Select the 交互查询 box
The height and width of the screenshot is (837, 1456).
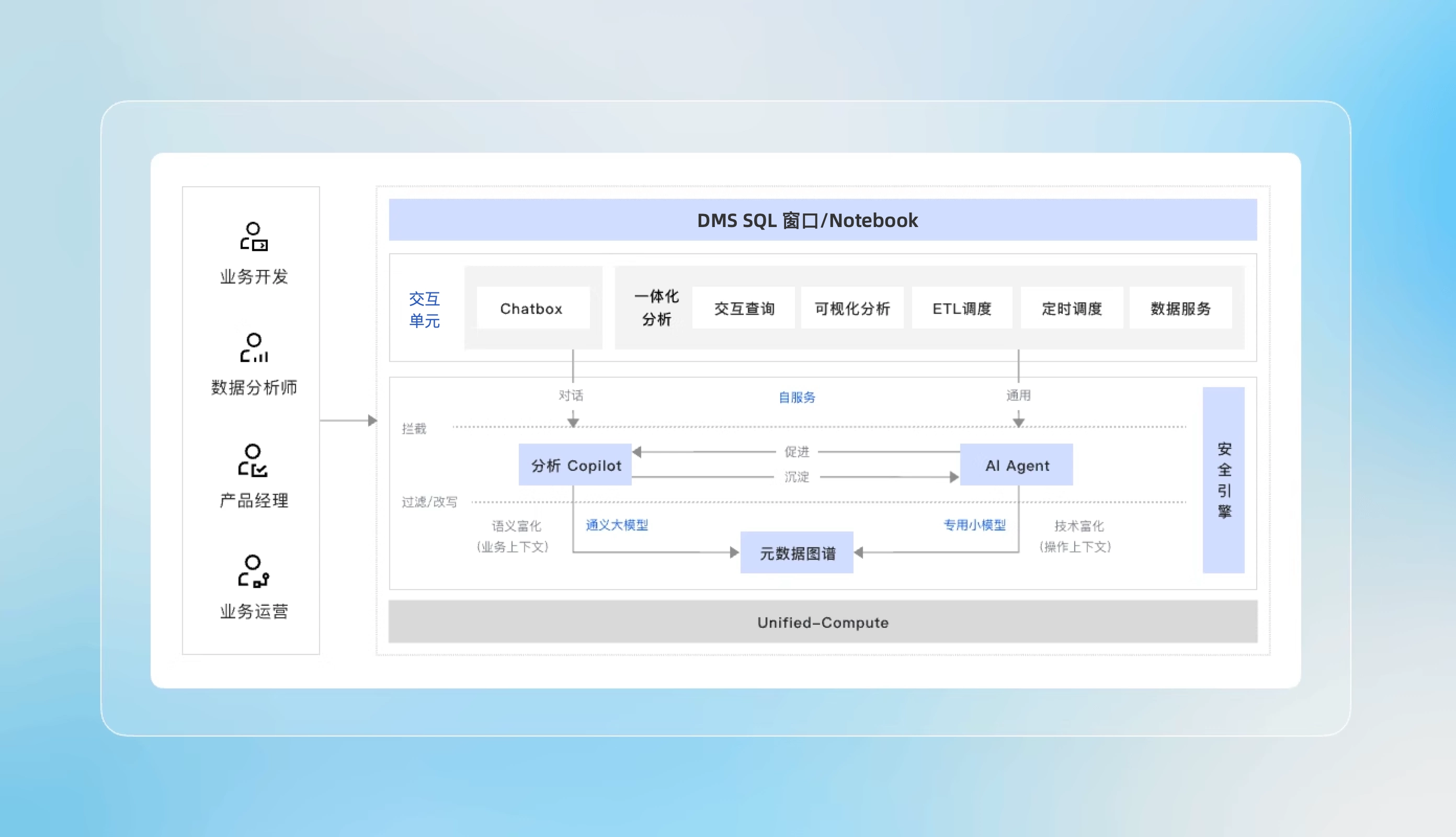(x=744, y=308)
